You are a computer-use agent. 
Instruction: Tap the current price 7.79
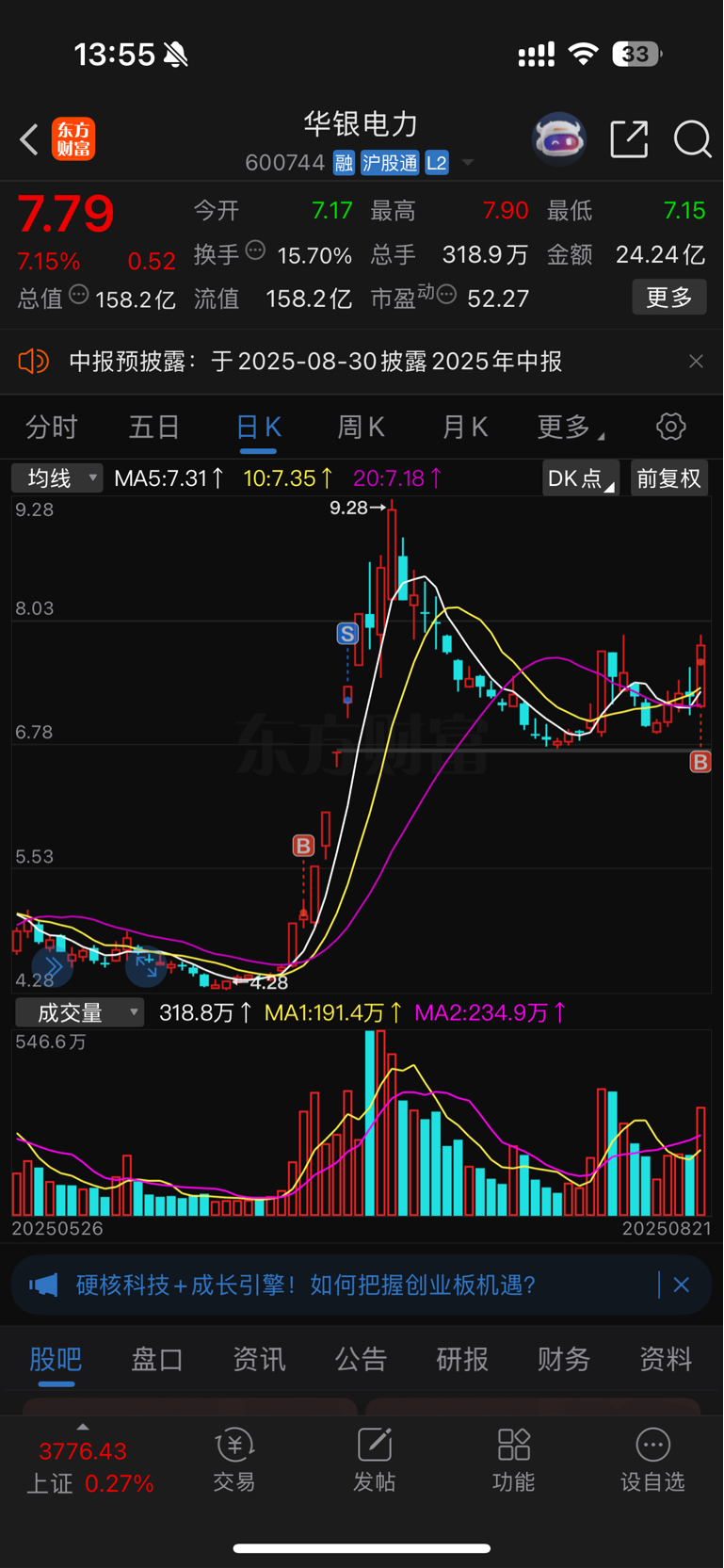(x=66, y=215)
